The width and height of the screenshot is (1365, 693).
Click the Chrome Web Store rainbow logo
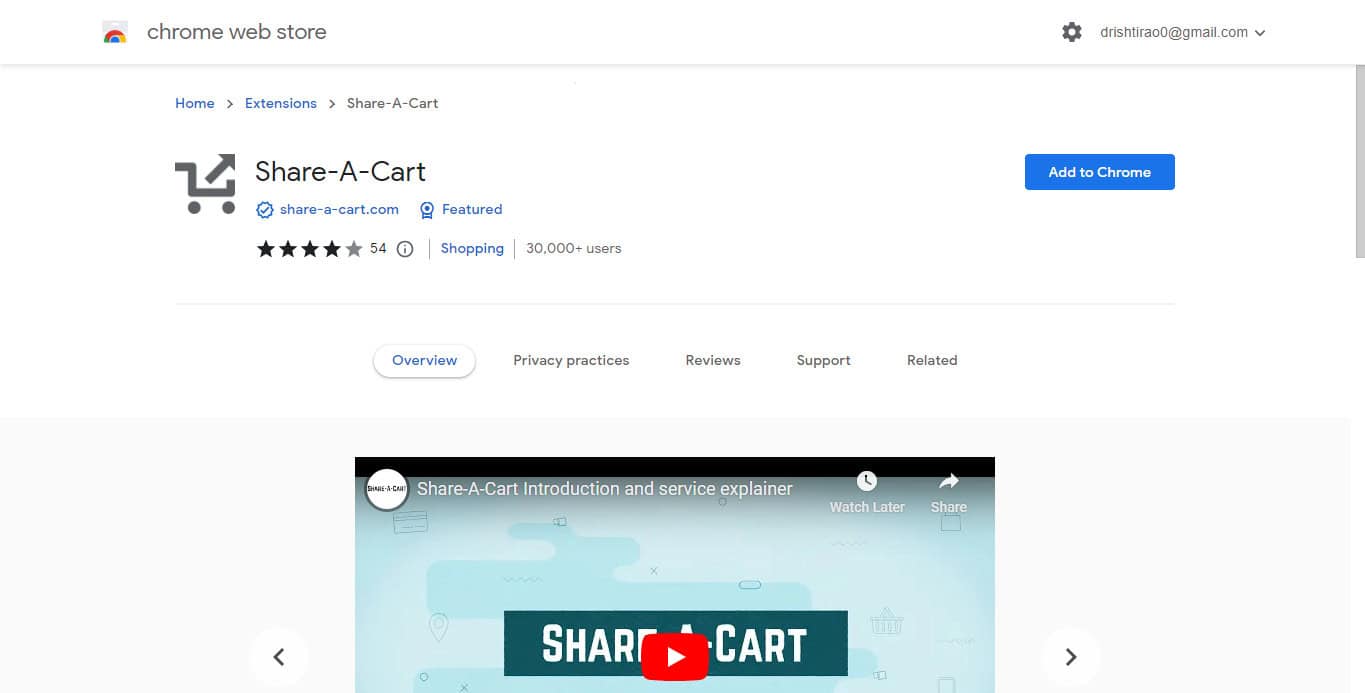point(115,33)
